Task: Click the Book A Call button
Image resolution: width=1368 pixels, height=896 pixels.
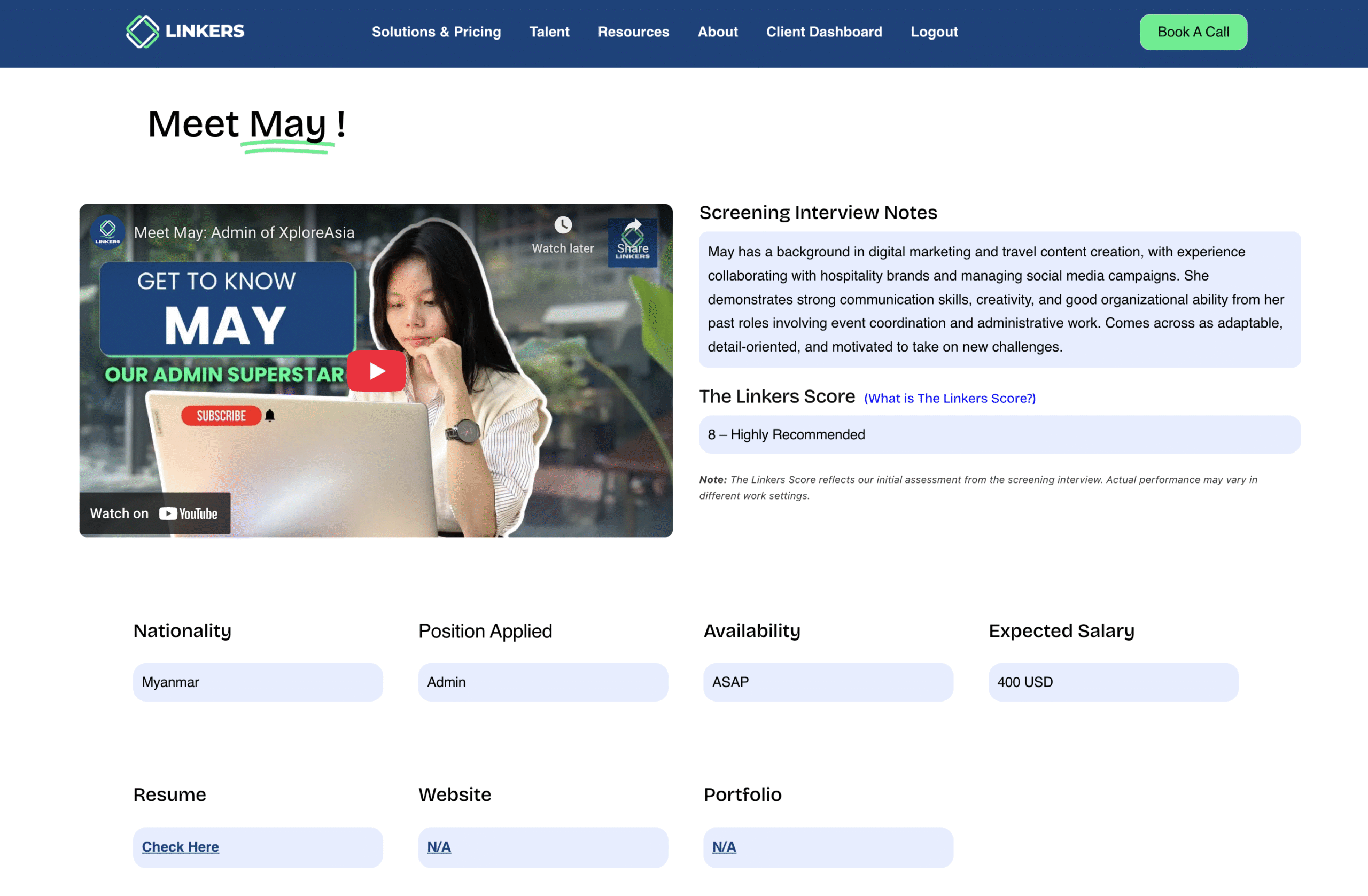Action: point(1193,32)
